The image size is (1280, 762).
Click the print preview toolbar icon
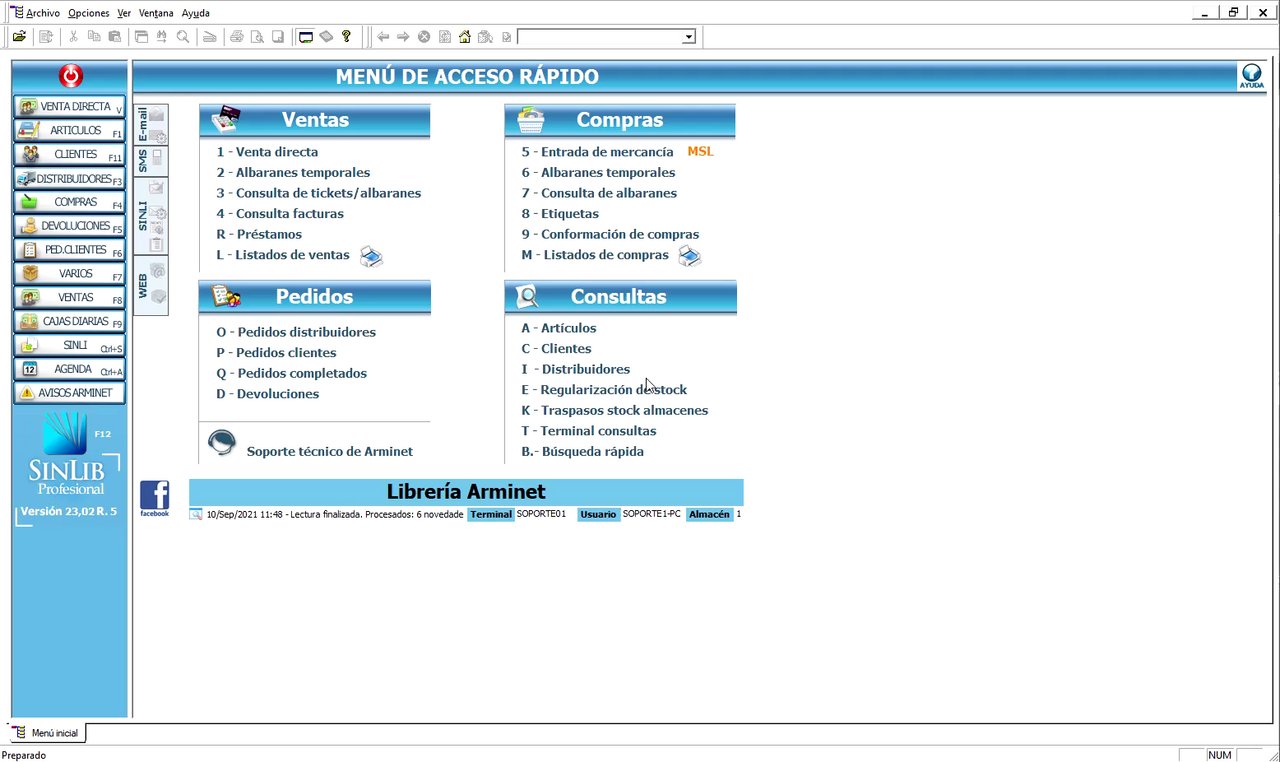pyautogui.click(x=257, y=37)
